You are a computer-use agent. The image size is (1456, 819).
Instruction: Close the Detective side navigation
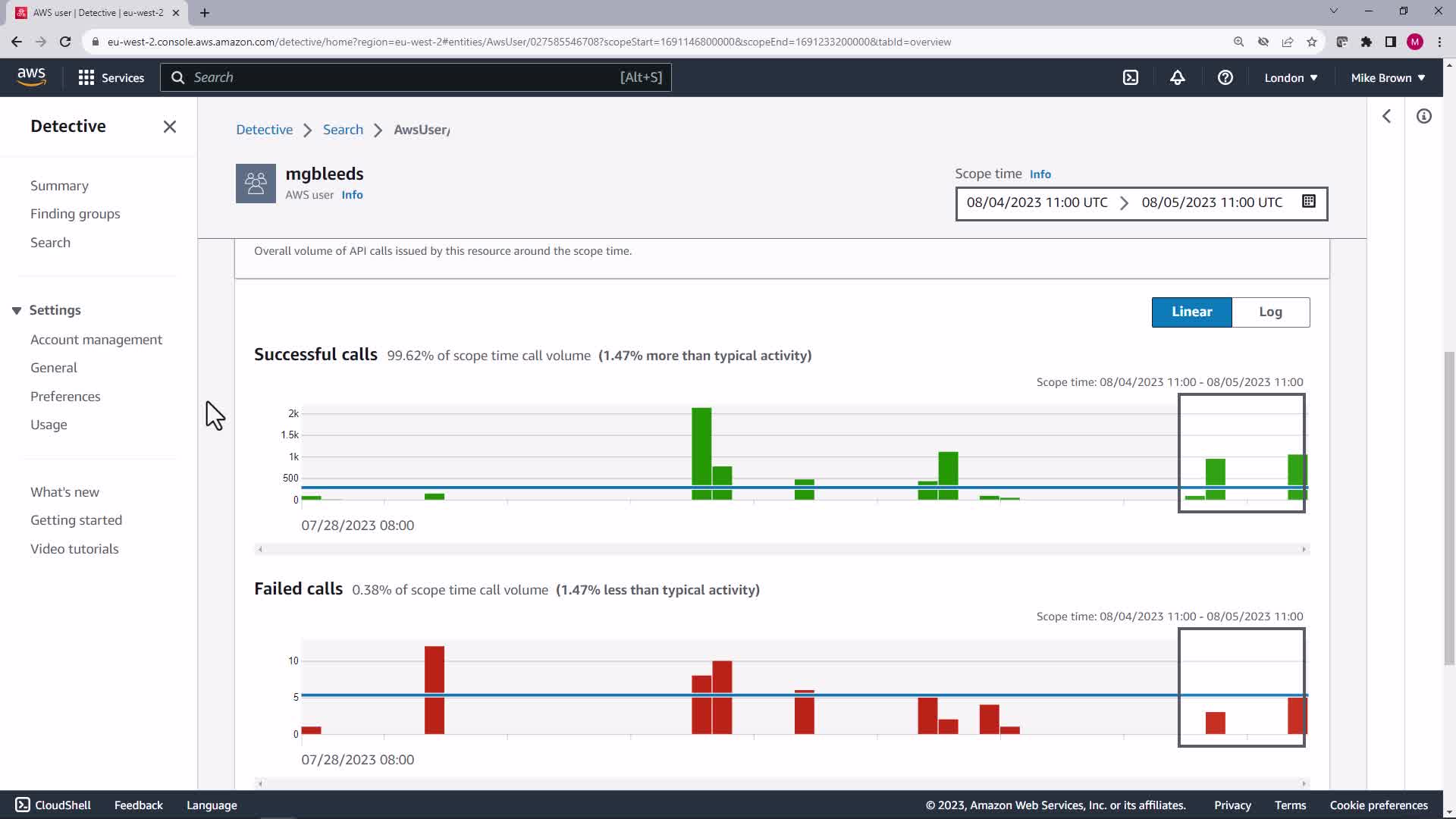pos(169,127)
